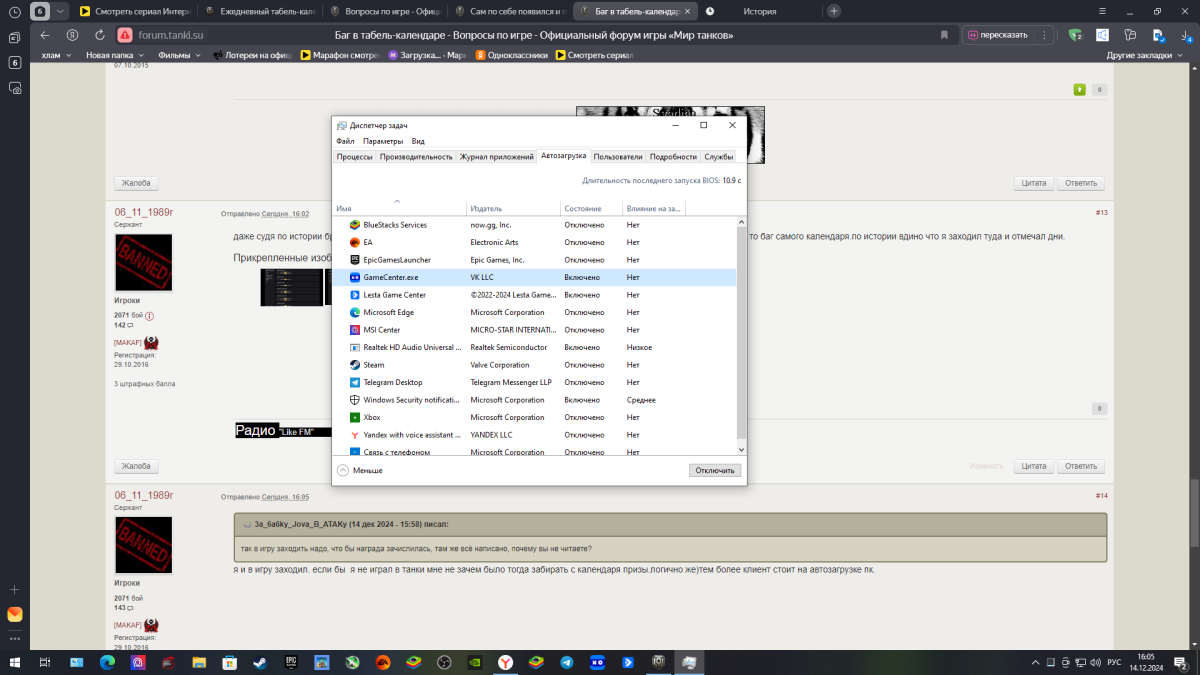The width and height of the screenshot is (1200, 675).
Task: Click the Жалоба button under the first post
Action: coord(136,184)
